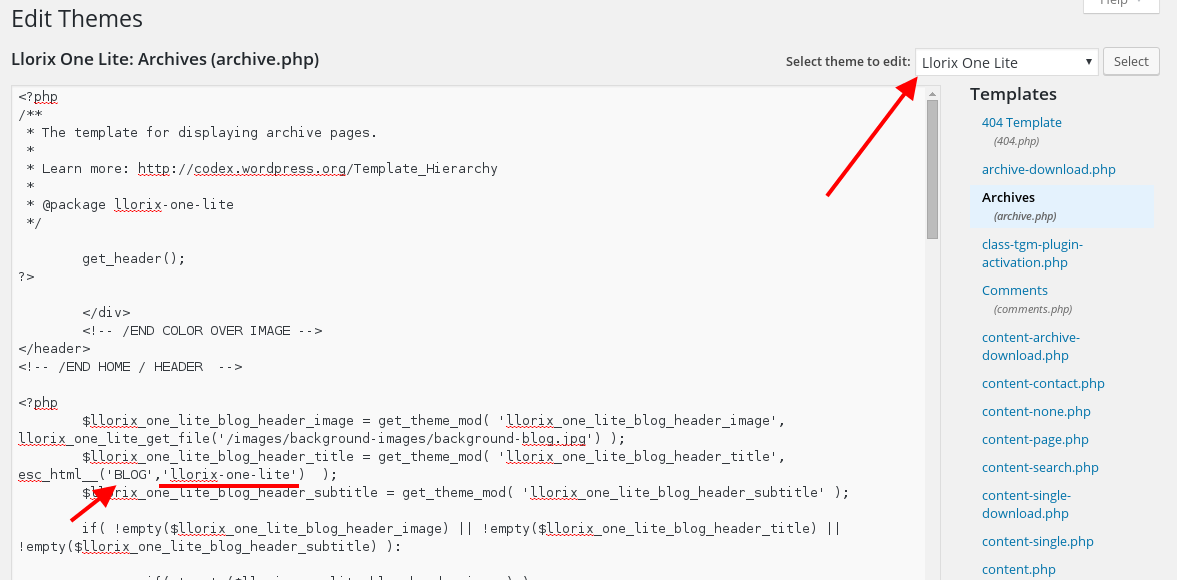Screen dimensions: 1177x580
Task: Open content-page.php template
Action: [1035, 439]
